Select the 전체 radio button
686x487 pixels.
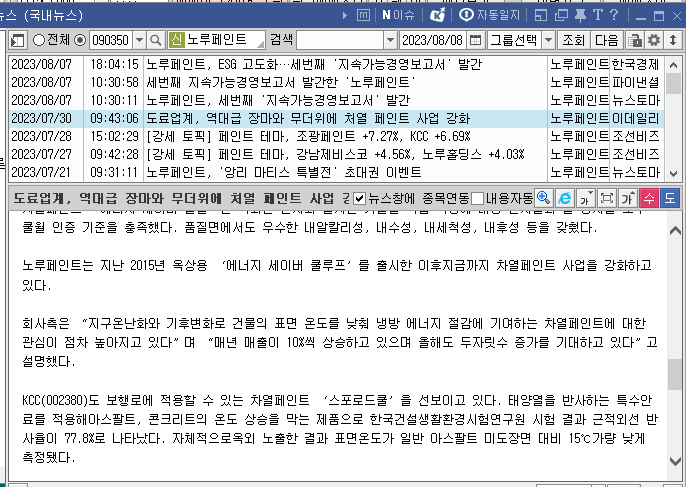tap(39, 40)
